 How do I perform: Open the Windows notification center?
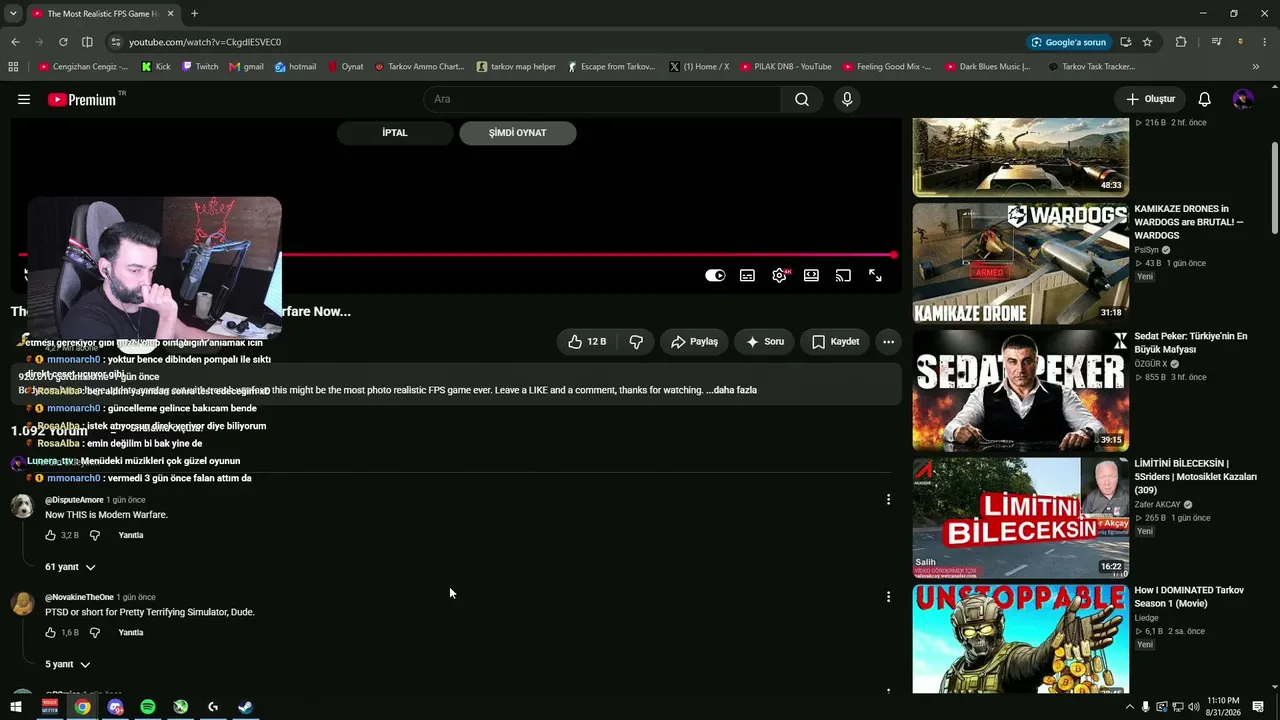pos(1258,707)
